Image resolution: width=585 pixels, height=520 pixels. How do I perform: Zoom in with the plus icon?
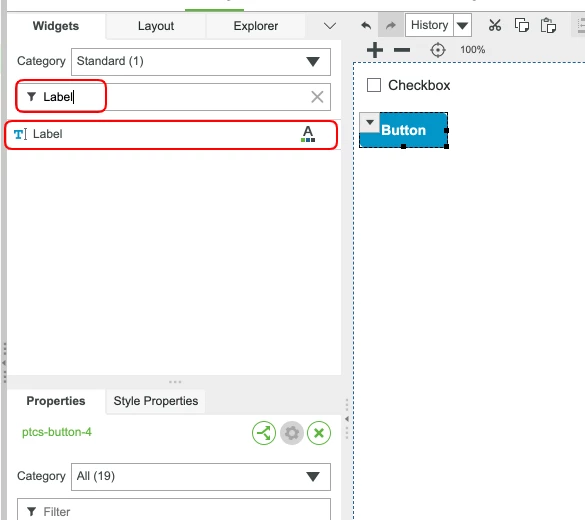click(375, 50)
